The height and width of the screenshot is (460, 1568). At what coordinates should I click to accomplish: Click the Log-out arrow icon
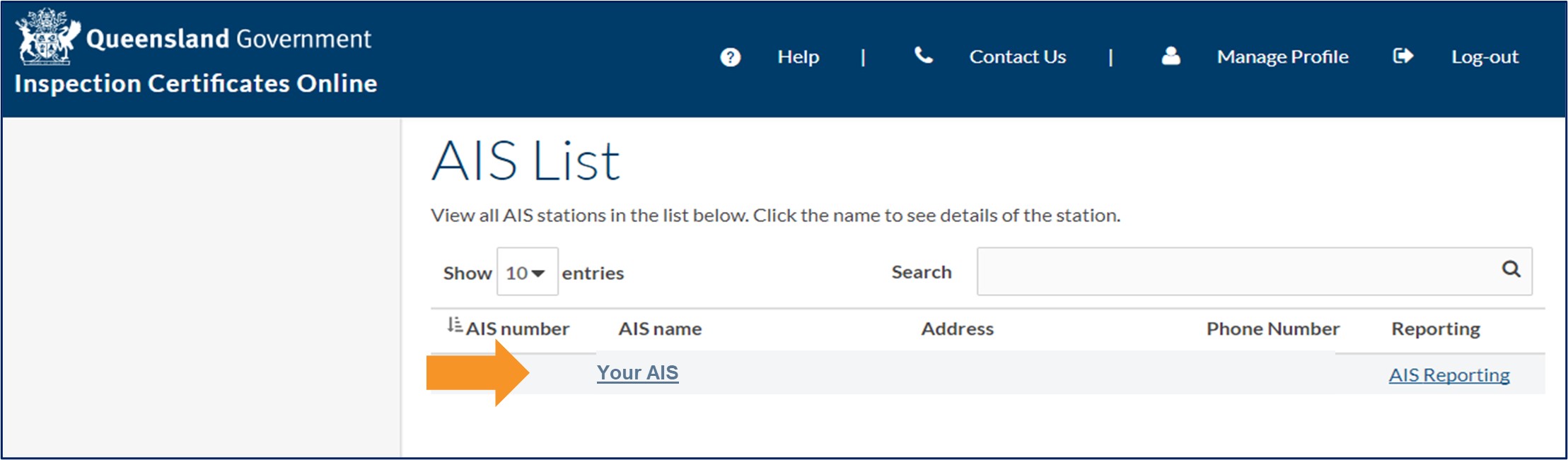pyautogui.click(x=1403, y=56)
